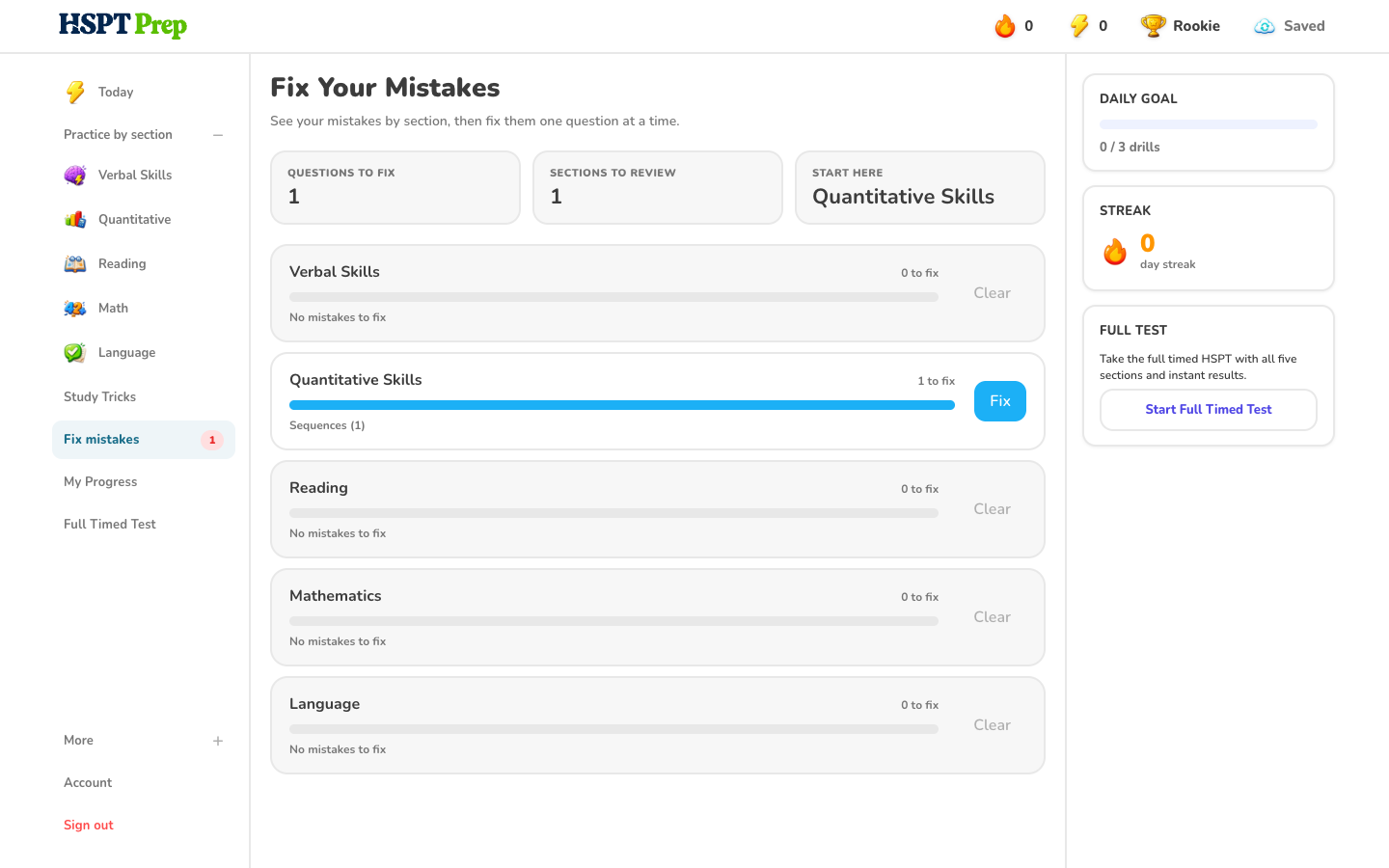Click the '1 to fix' label
Screen dimensions: 1389x868
pyautogui.click(x=936, y=381)
